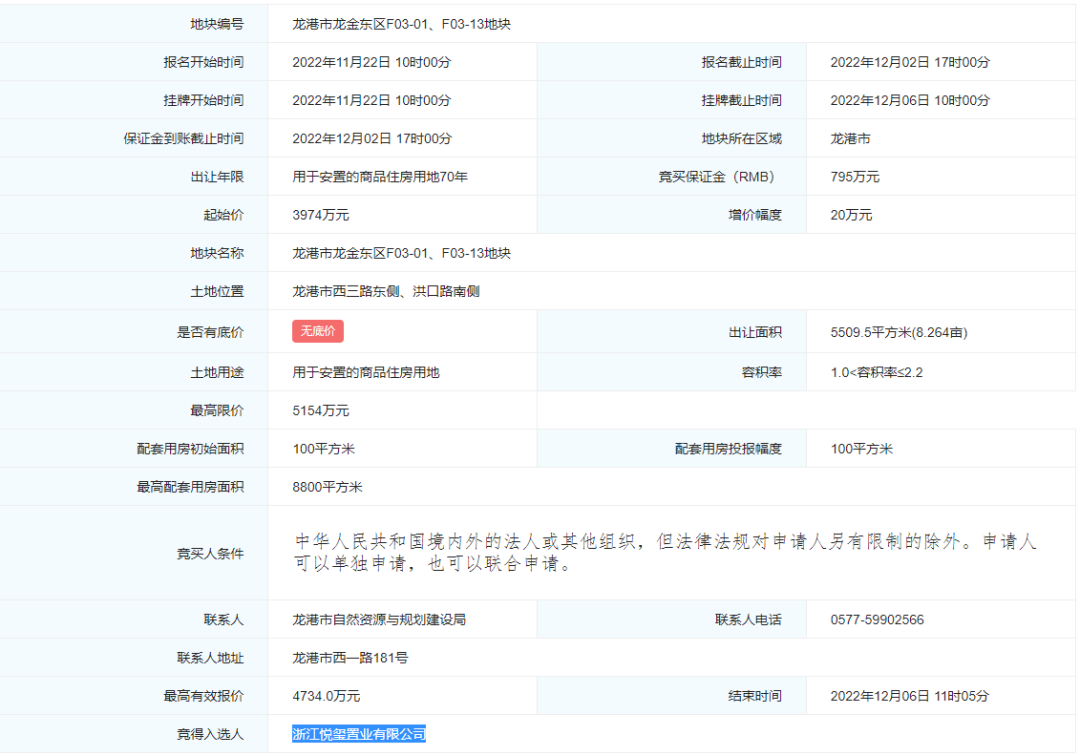Click 配套用房投报幅度 label
Screen dimensions: 1080x756
coord(729,449)
